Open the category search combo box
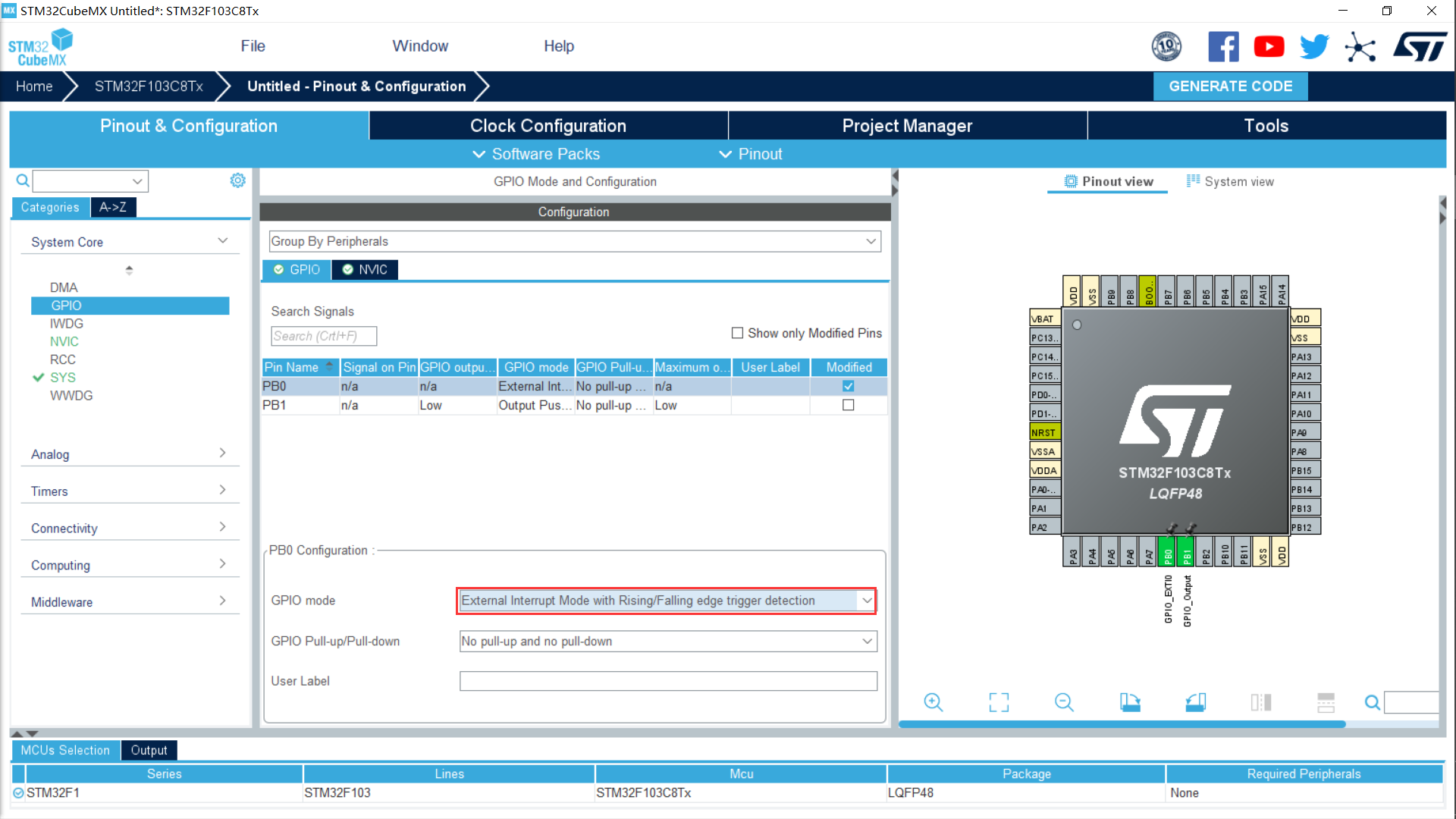This screenshot has width=1456, height=819. click(x=90, y=181)
